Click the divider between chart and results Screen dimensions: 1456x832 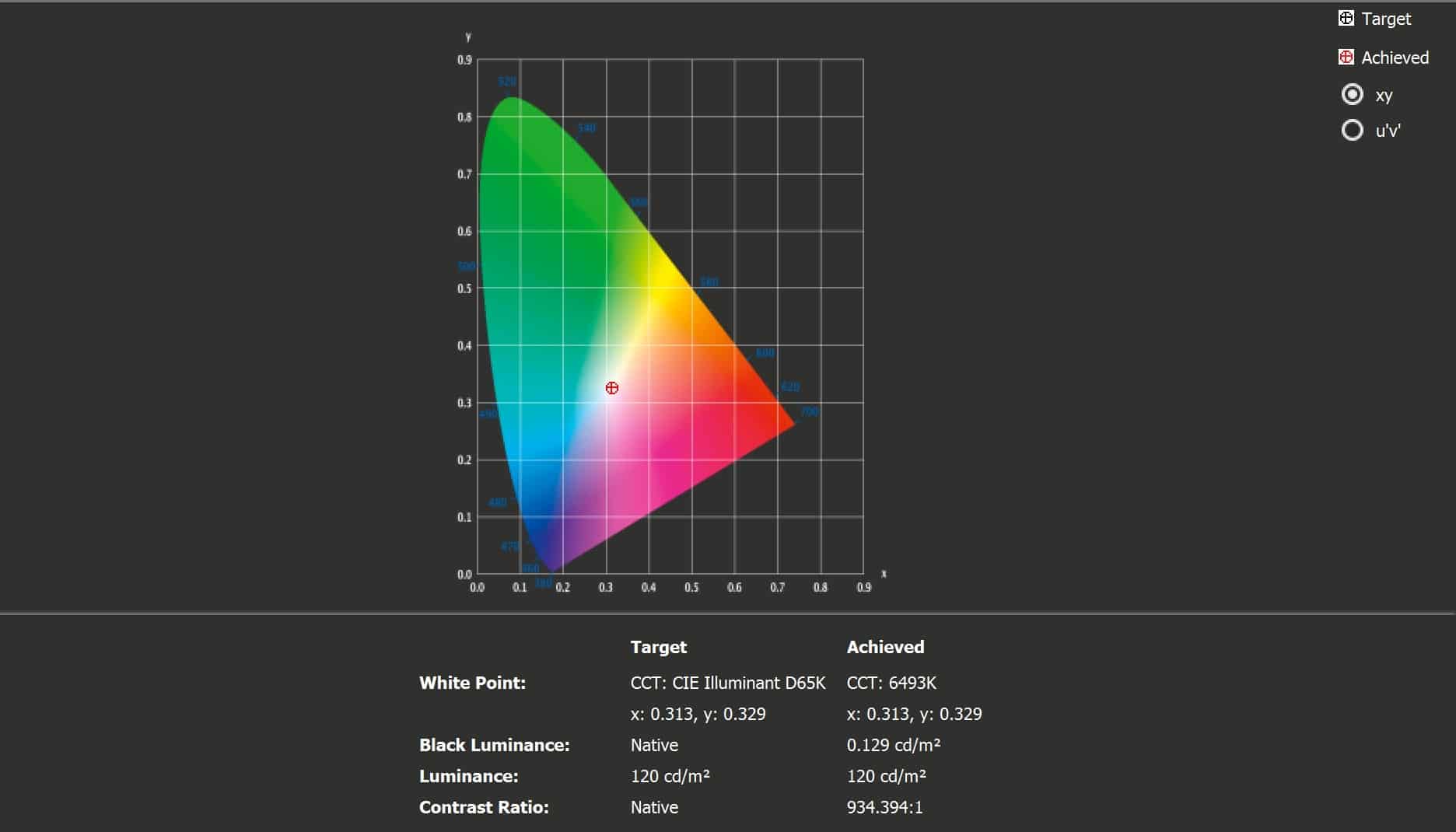728,614
